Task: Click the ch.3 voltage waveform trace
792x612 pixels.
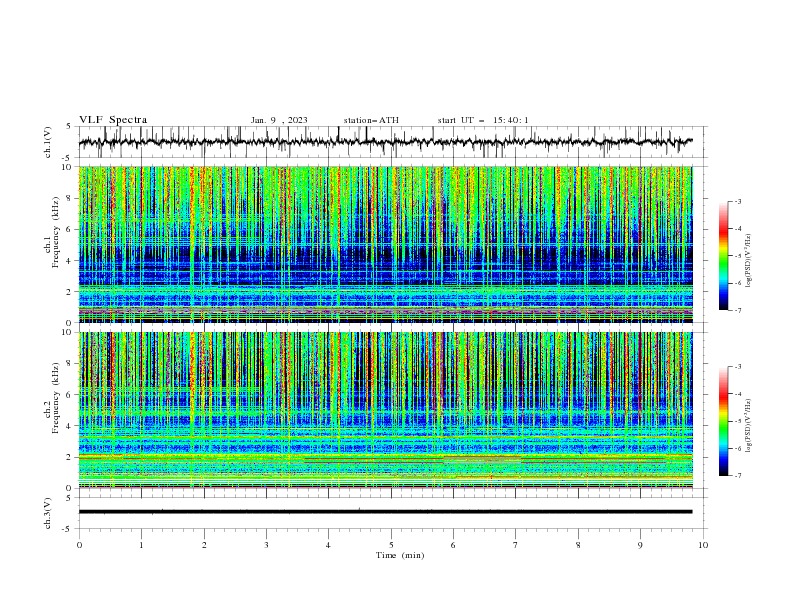Action: (385, 512)
